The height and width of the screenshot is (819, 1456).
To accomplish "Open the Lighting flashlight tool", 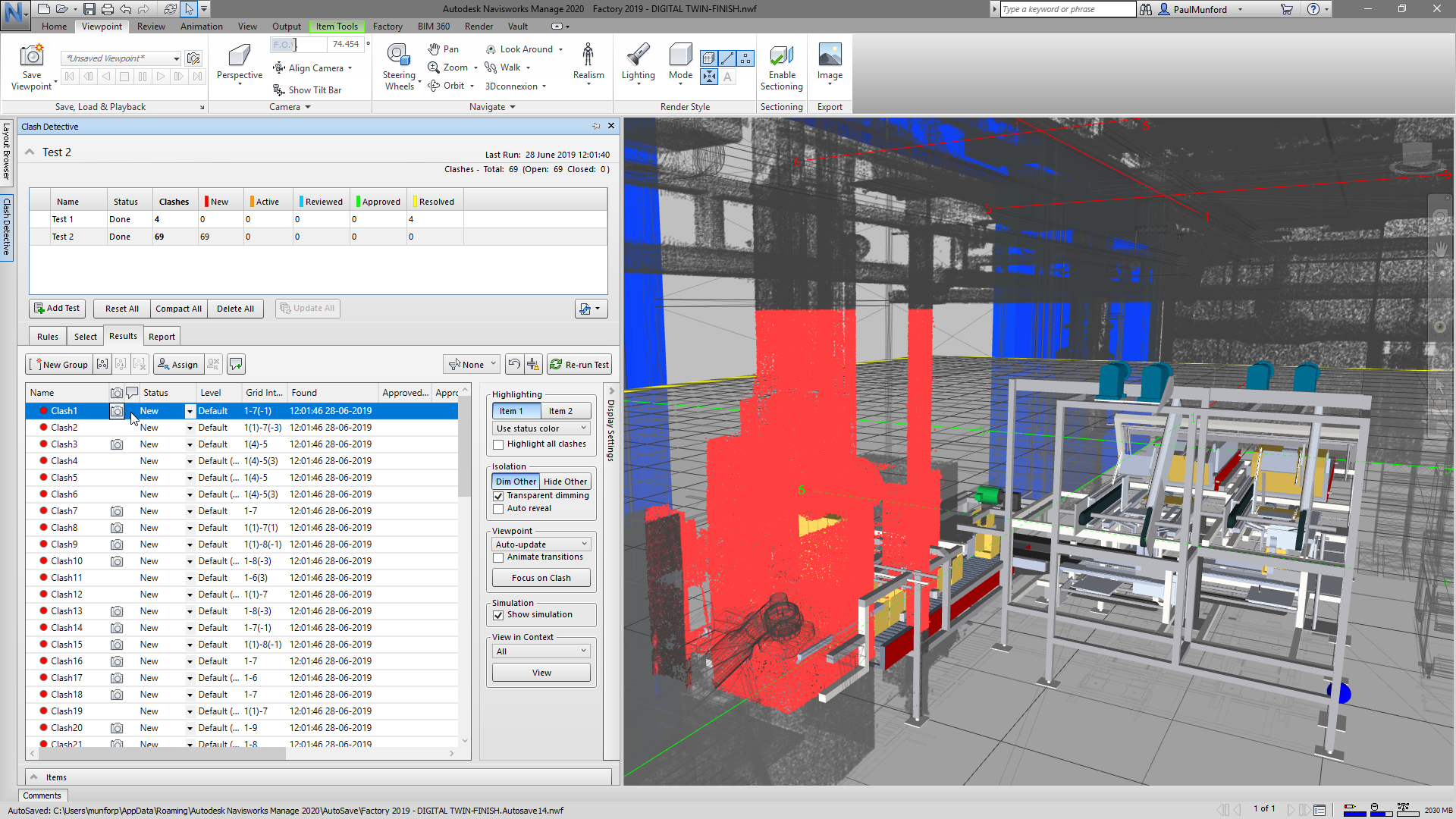I will (x=638, y=56).
